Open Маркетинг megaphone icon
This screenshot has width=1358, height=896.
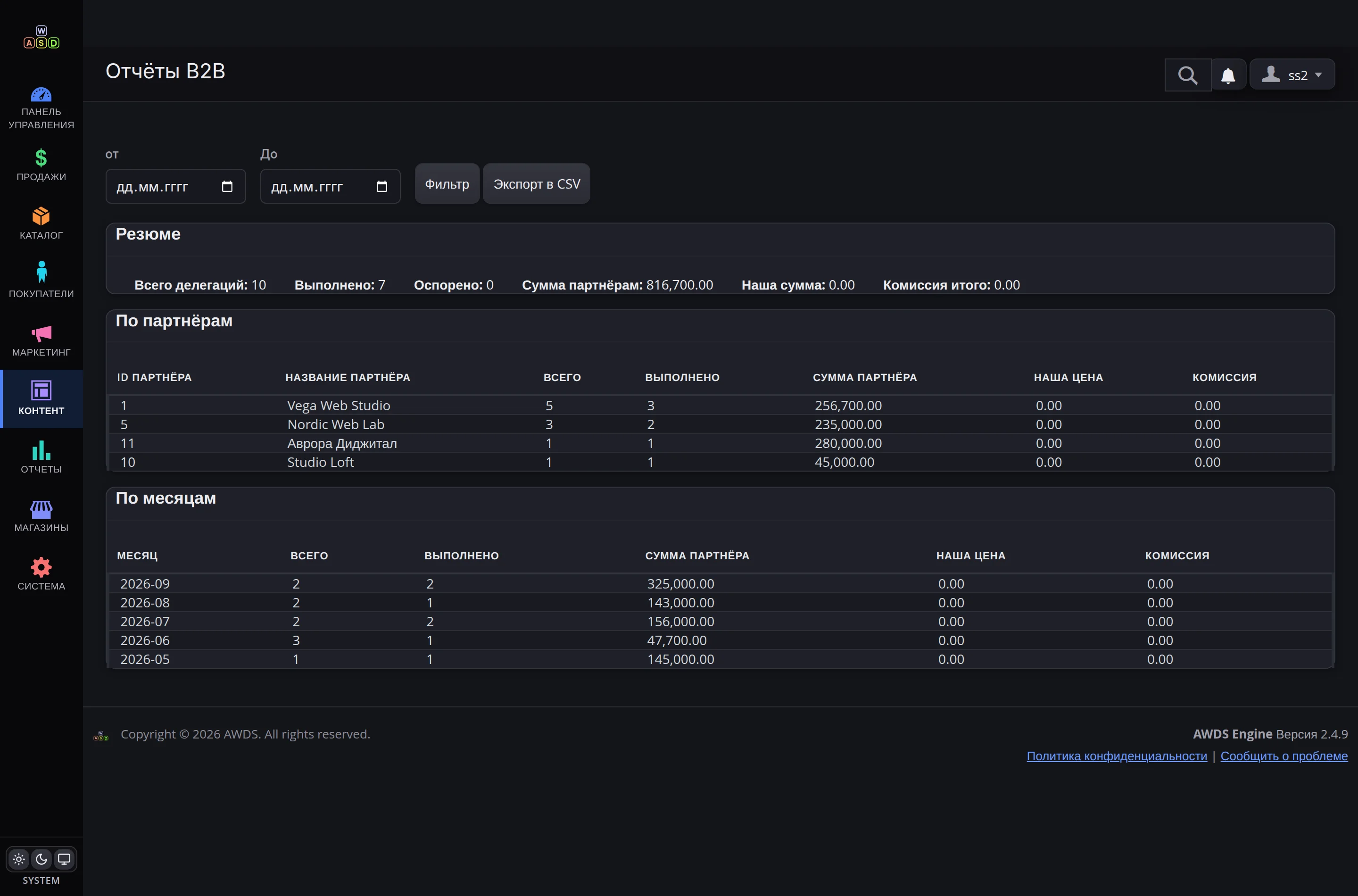coord(41,333)
